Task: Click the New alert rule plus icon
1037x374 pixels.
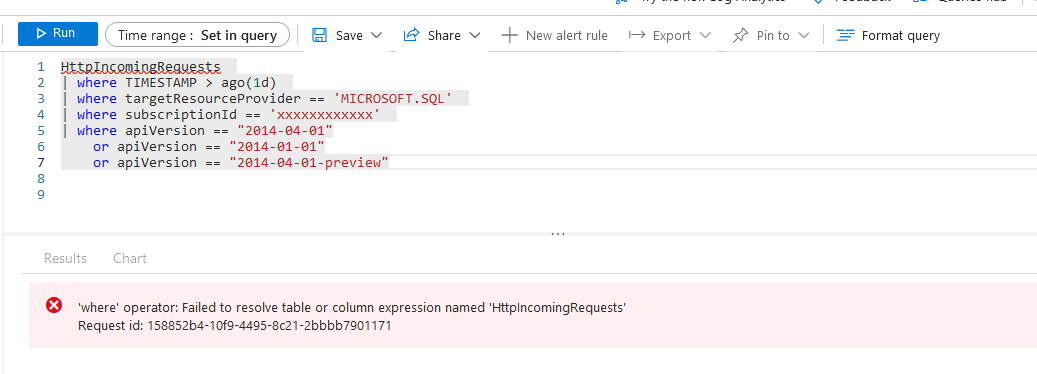Action: click(x=509, y=35)
